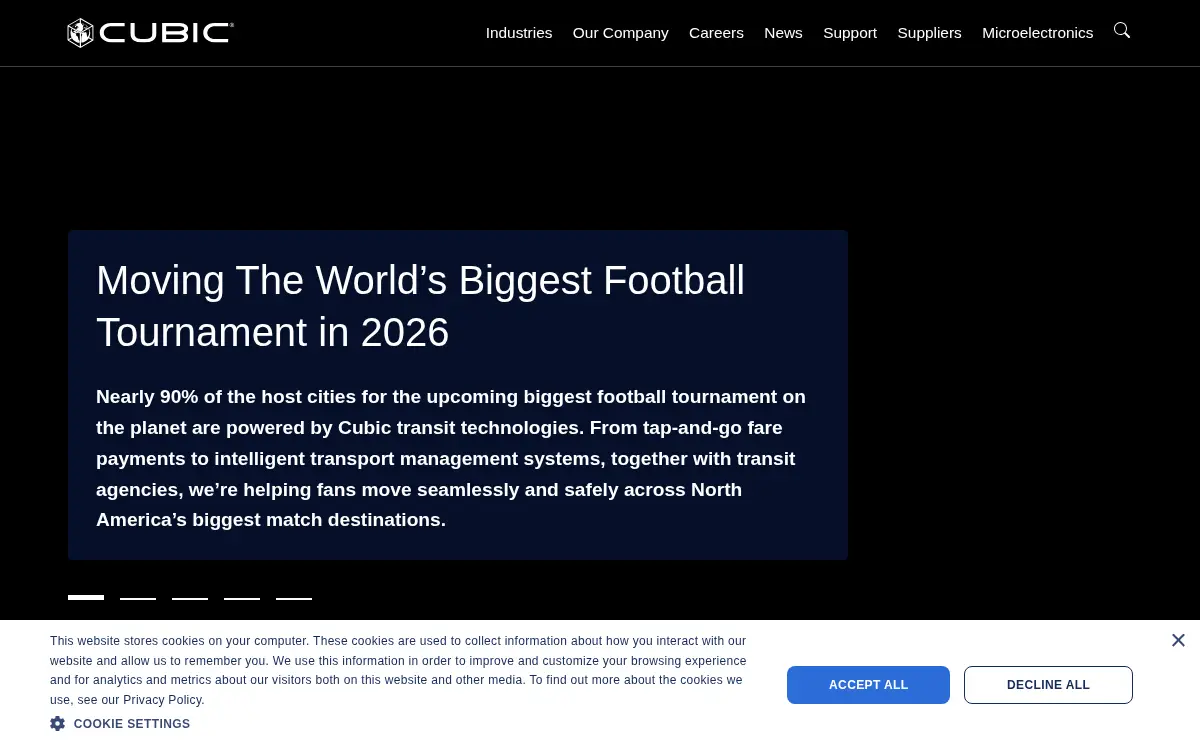Image resolution: width=1200 pixels, height=750 pixels.
Task: Click the cookie settings gear icon
Action: pyautogui.click(x=58, y=723)
